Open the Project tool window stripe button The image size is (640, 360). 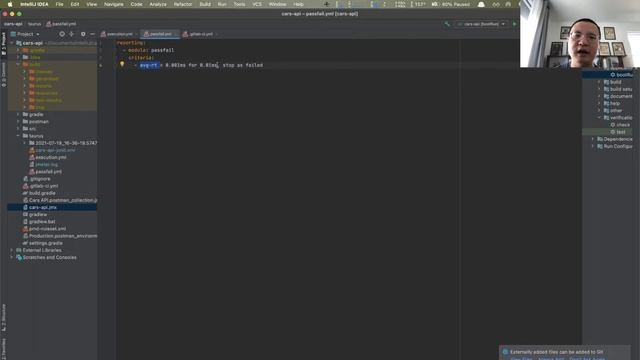[x=4, y=43]
